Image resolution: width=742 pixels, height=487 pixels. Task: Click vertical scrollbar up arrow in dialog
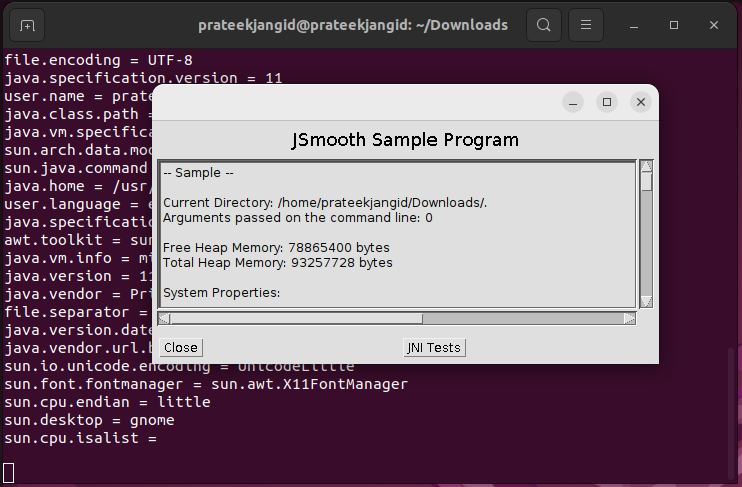pos(646,166)
